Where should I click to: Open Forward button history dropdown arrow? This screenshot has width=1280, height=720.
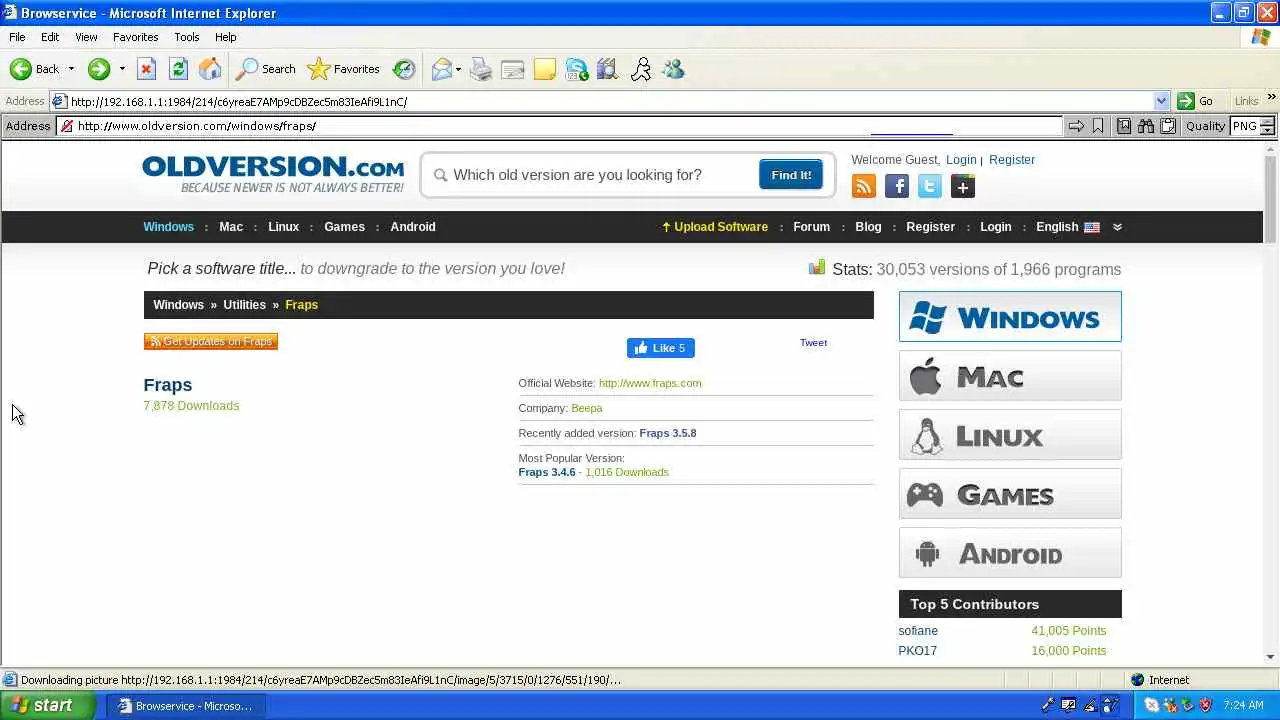pyautogui.click(x=122, y=69)
